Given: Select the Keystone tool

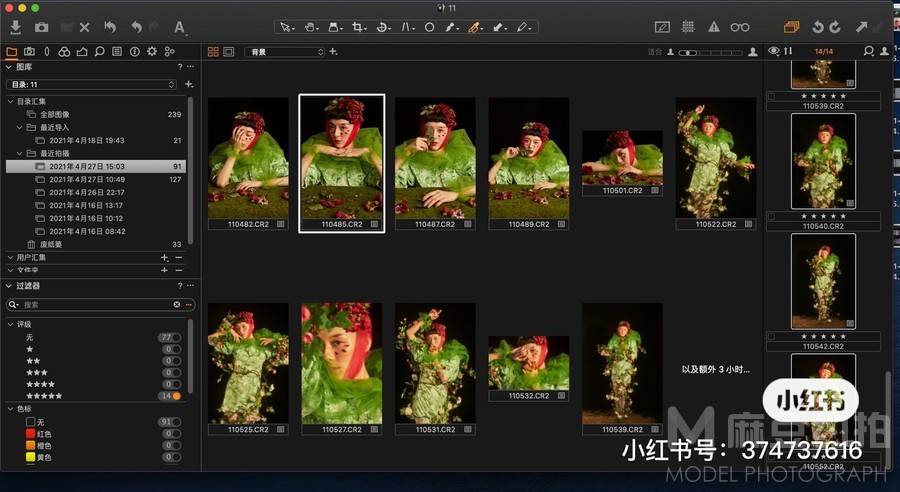Looking at the screenshot, I should (x=407, y=27).
